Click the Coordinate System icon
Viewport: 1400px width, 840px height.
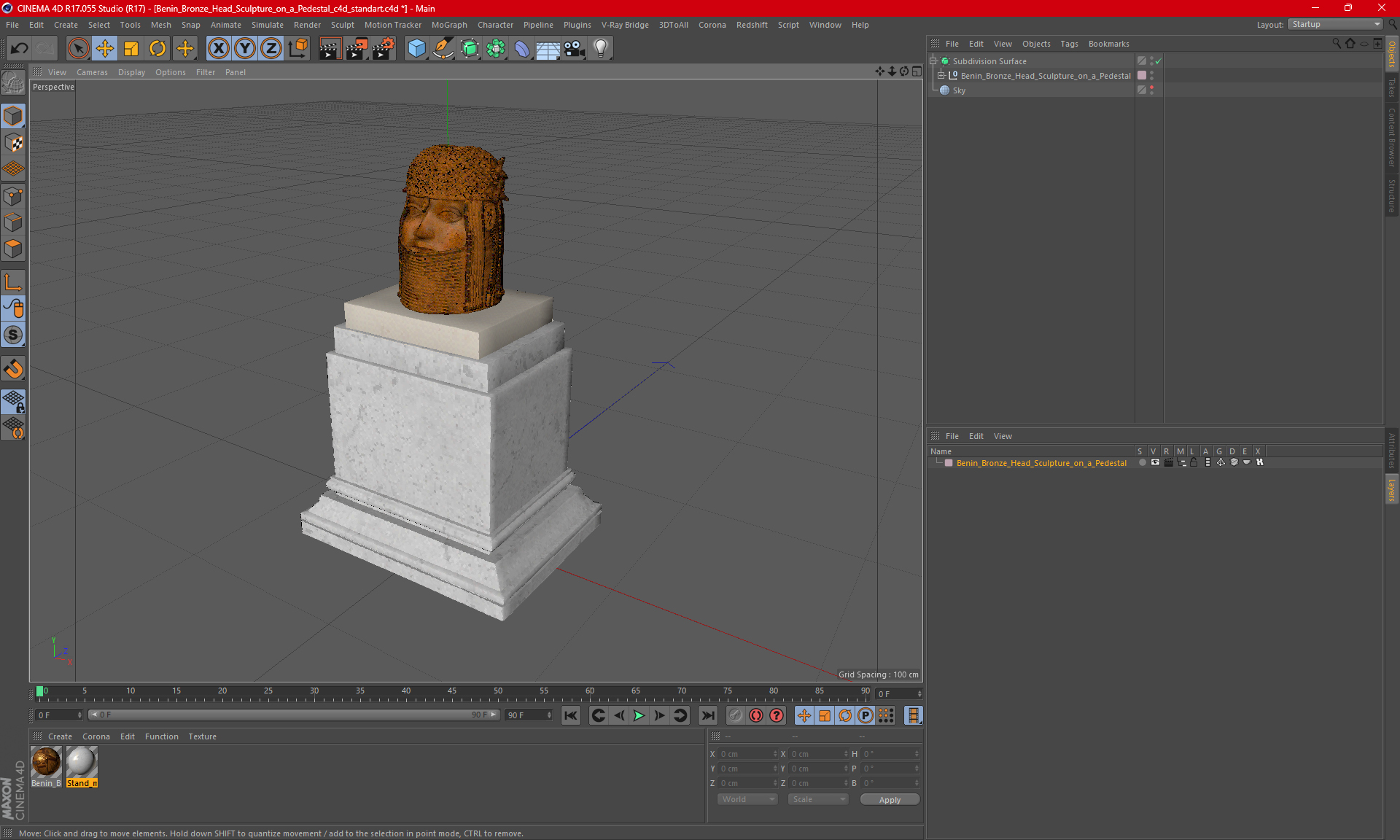[x=297, y=49]
